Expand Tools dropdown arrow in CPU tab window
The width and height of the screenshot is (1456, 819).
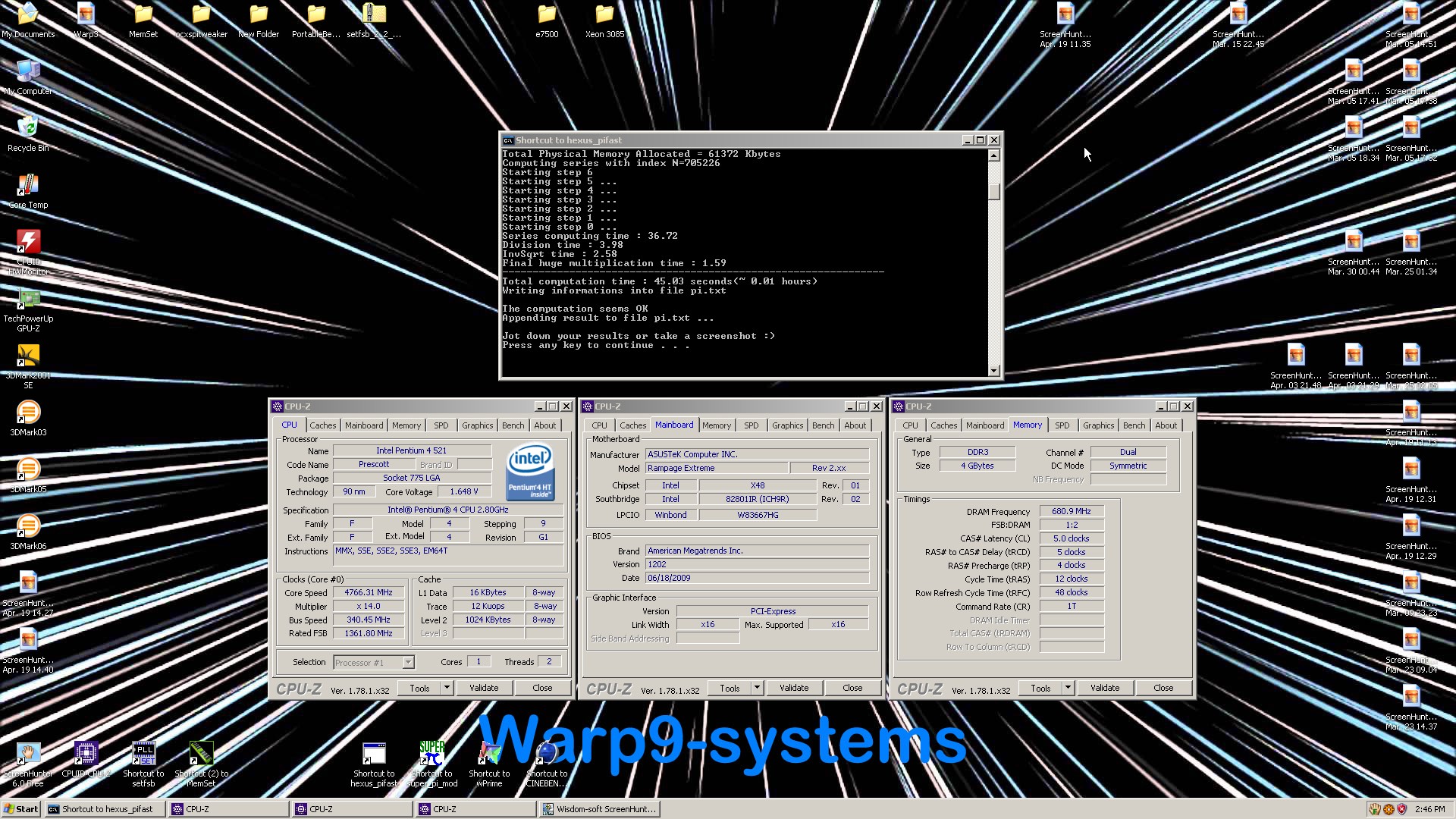(447, 688)
